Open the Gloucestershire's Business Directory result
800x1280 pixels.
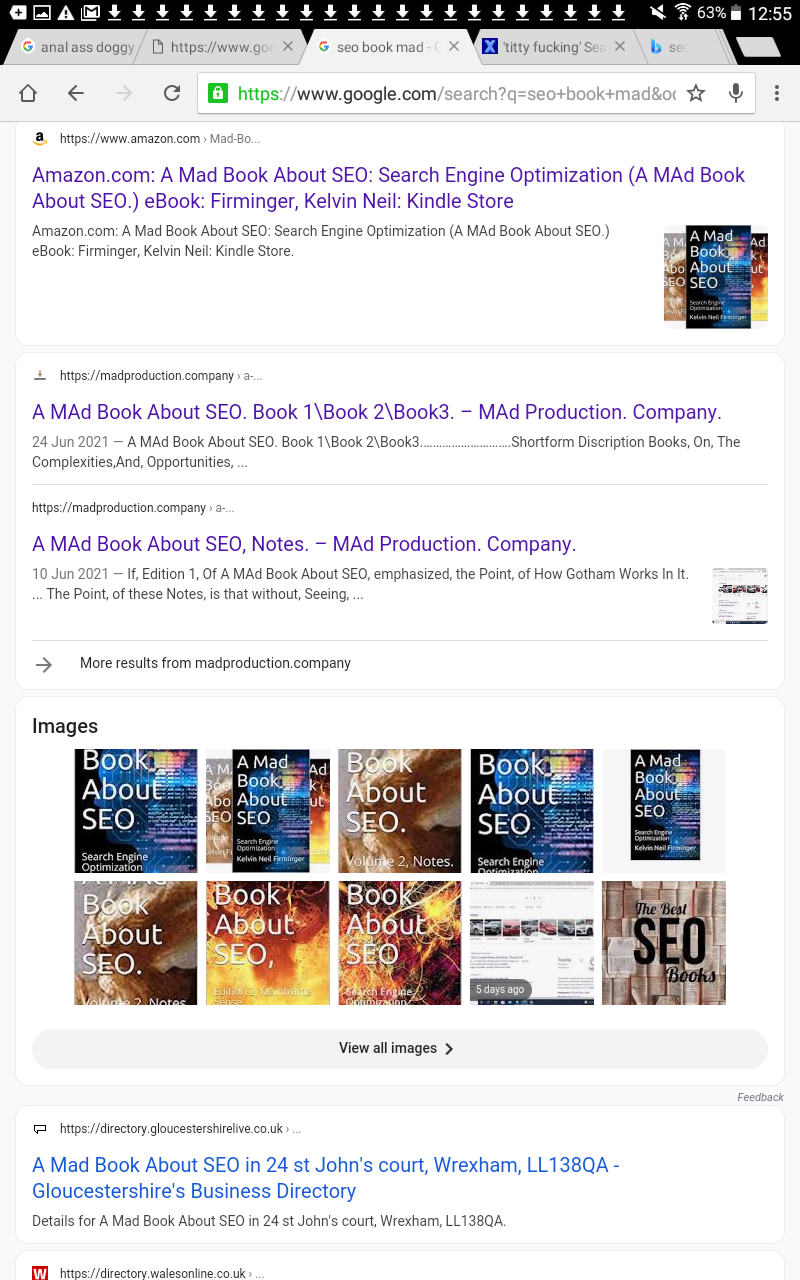[x=326, y=1178]
